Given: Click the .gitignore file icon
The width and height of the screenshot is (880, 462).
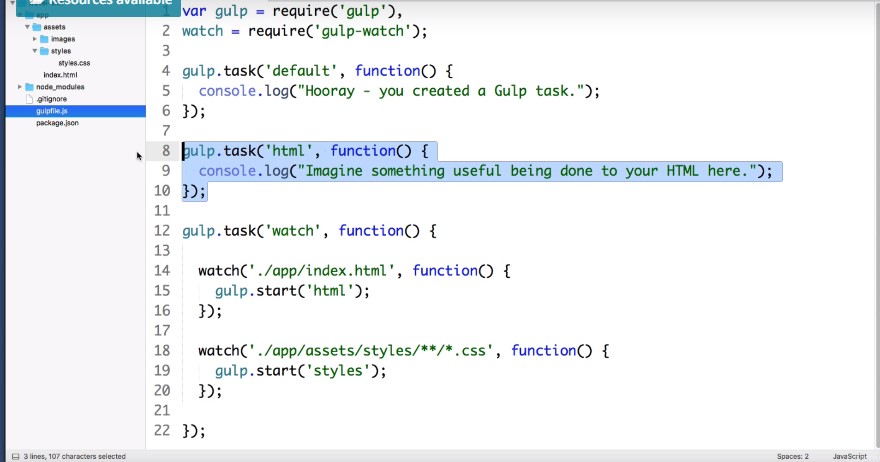Looking at the screenshot, I should [29, 99].
